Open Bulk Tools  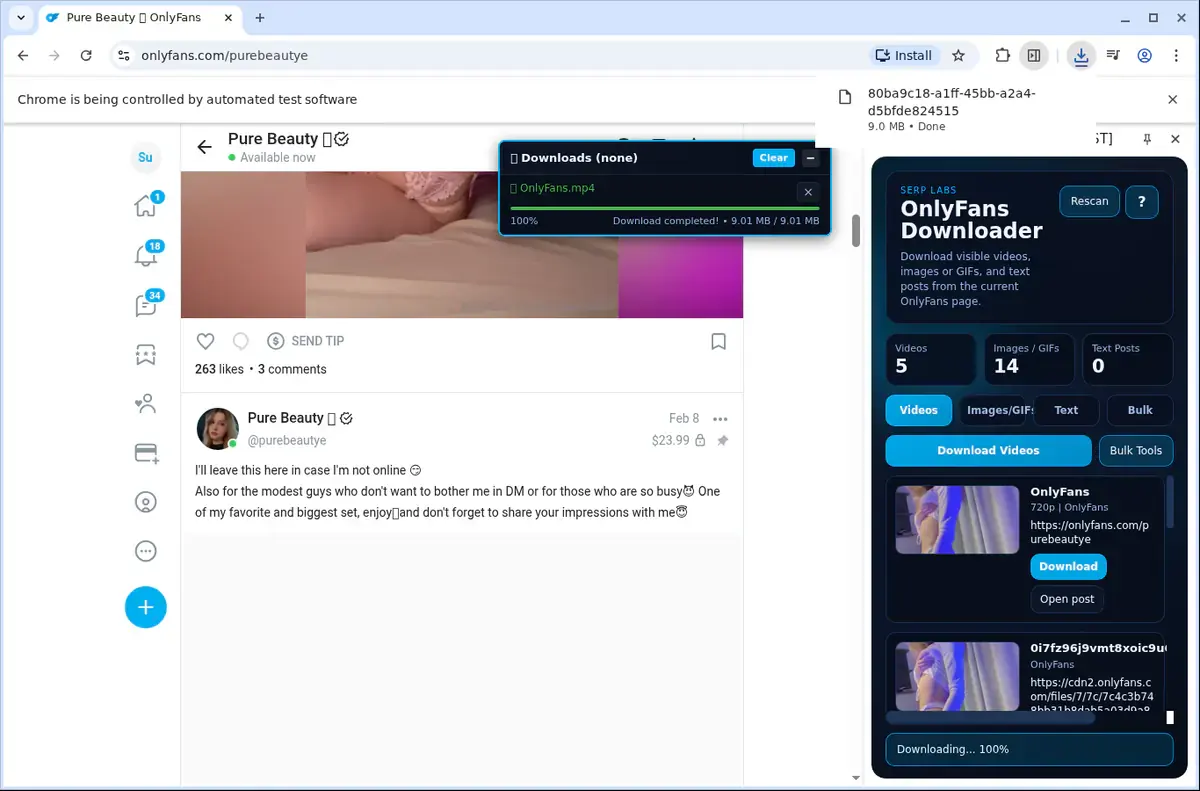tap(1136, 451)
